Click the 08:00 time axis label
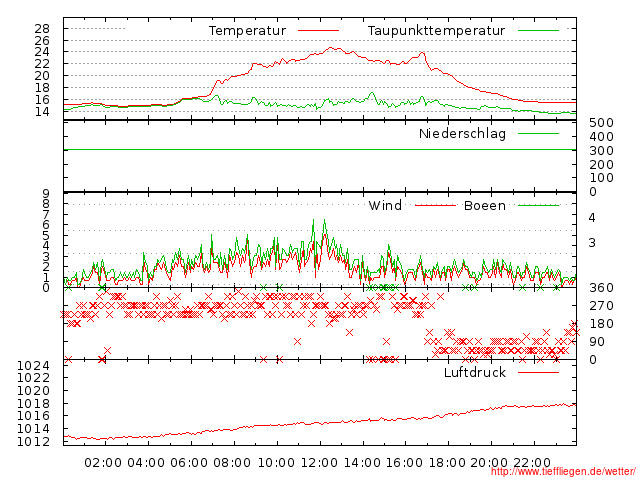This screenshot has width=640, height=480. point(232,463)
